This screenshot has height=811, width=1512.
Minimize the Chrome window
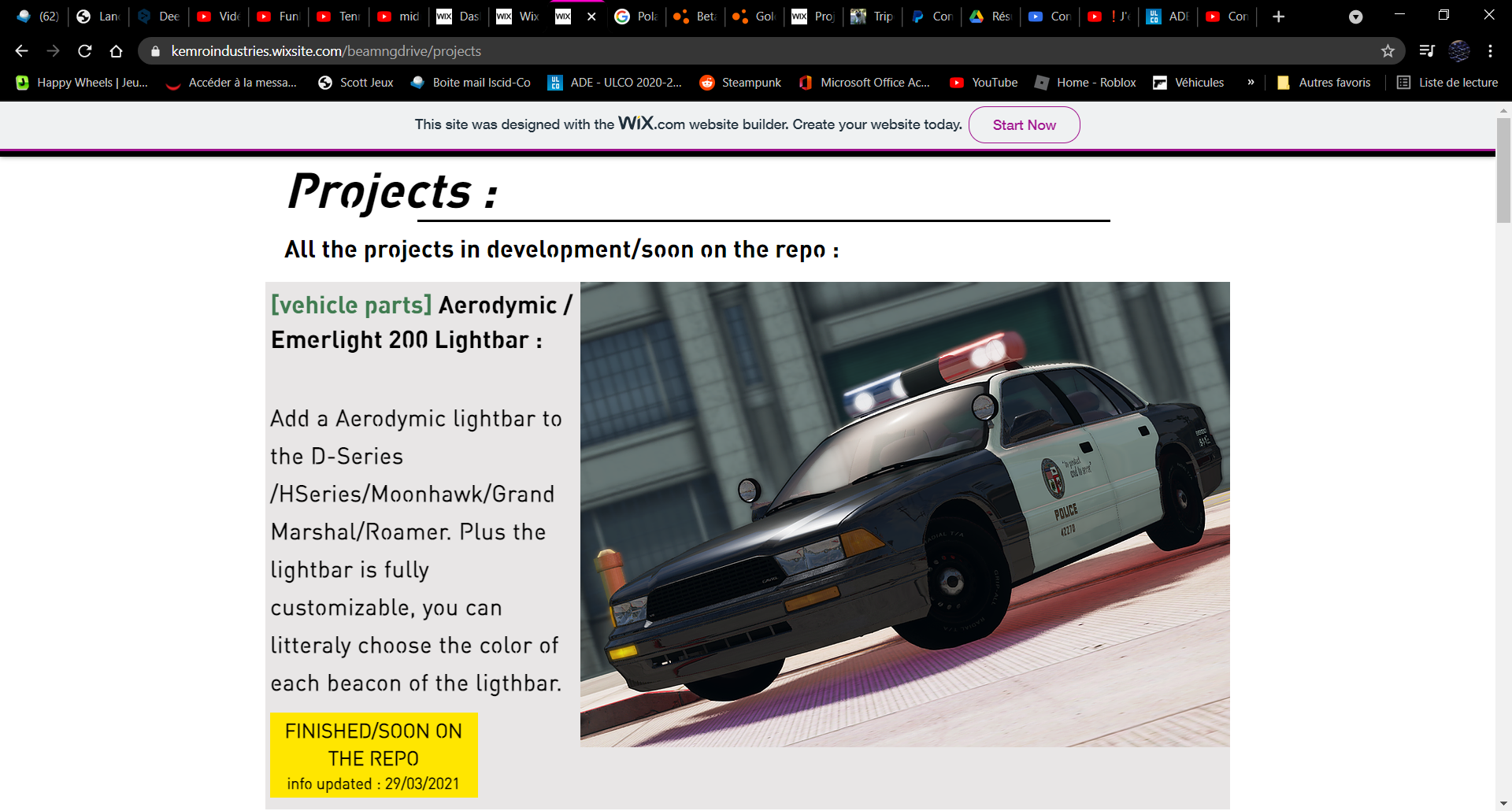pos(1399,14)
